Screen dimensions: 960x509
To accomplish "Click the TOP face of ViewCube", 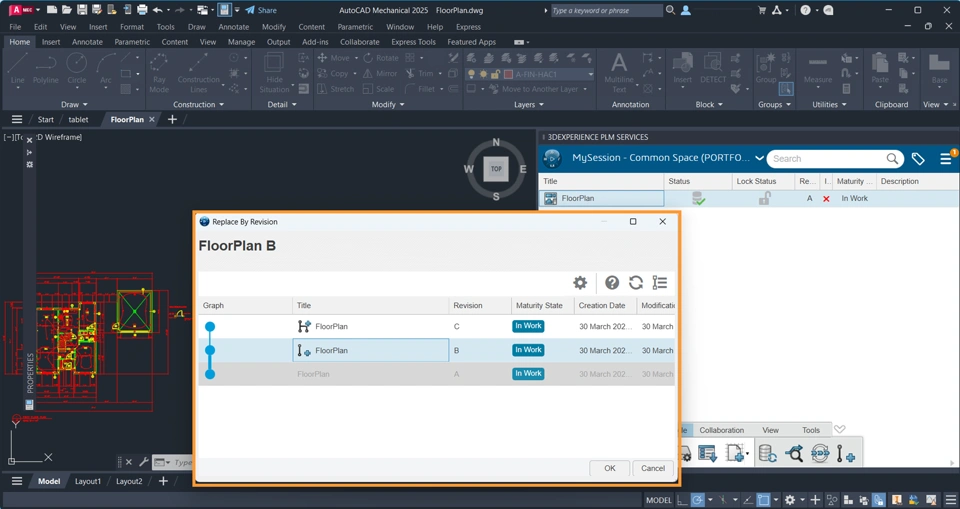I will point(496,169).
